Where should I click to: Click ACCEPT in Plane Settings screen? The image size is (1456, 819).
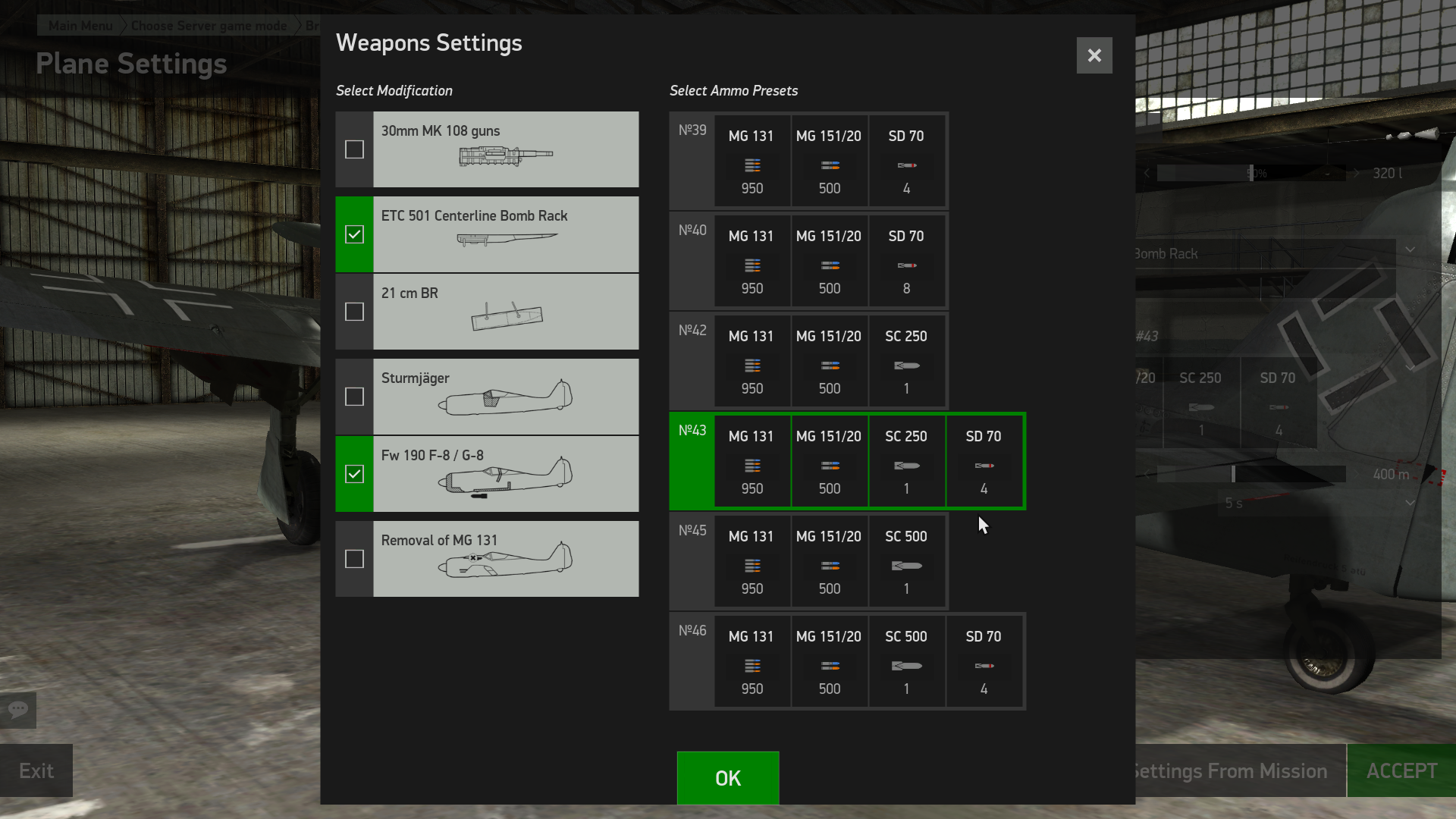(1401, 770)
